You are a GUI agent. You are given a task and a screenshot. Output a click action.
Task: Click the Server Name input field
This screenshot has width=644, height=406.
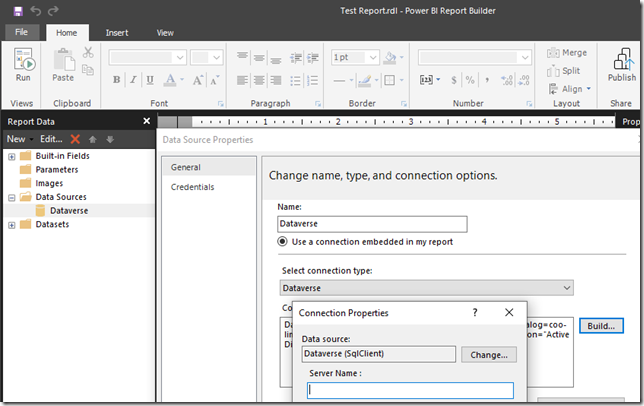(x=410, y=390)
